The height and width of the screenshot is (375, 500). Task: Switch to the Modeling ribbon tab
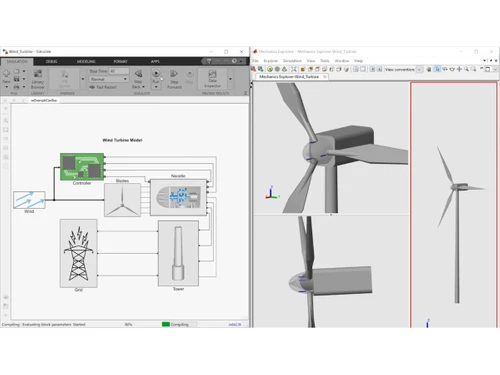coord(86,61)
